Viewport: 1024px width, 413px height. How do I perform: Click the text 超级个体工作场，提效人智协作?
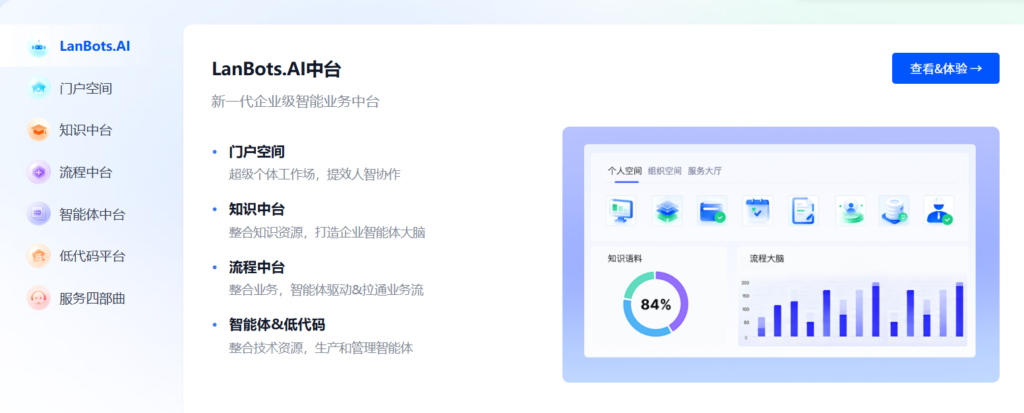tap(315, 174)
